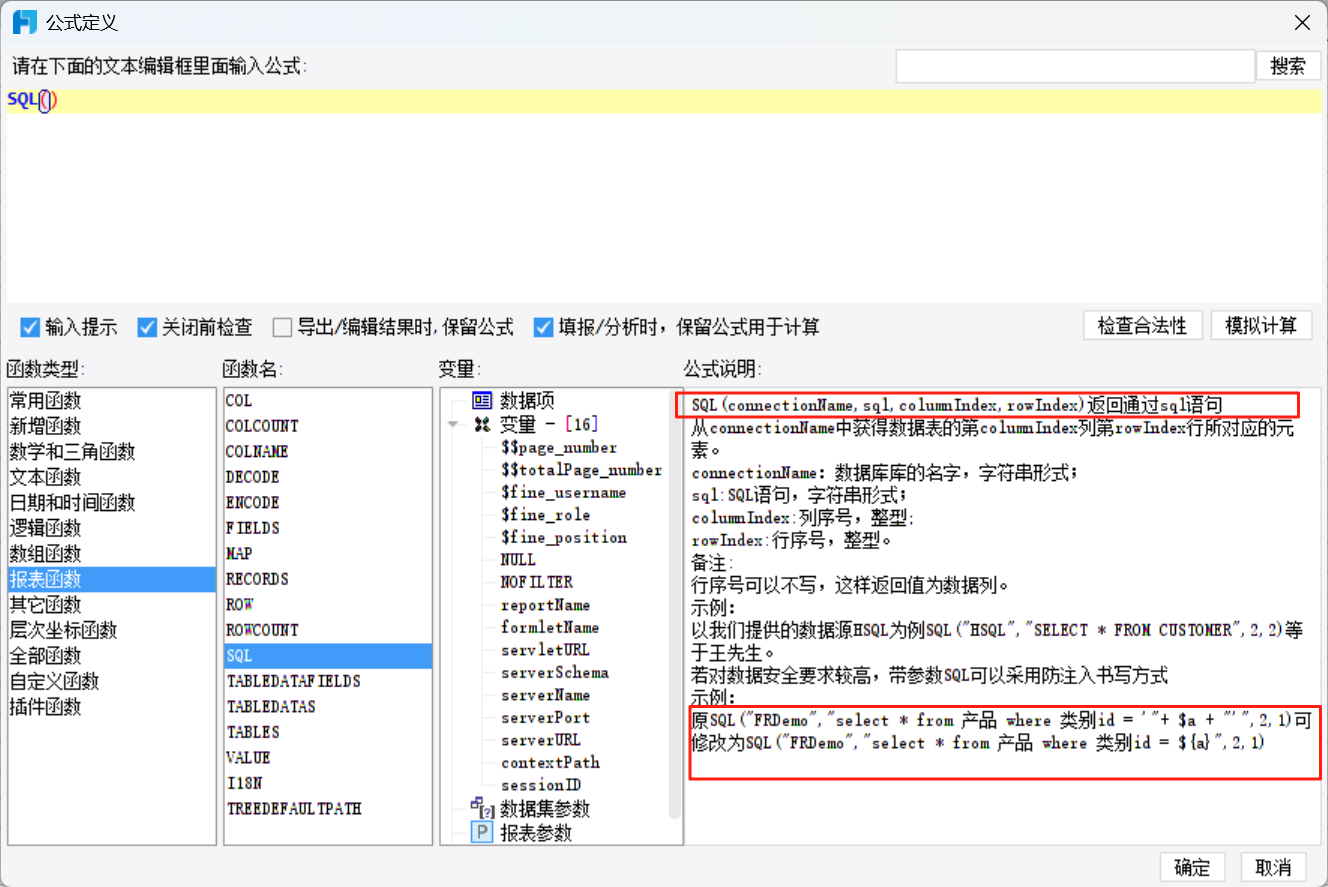Select 数学和三角函数 function type
Screen dimensions: 1328x887
pos(111,452)
